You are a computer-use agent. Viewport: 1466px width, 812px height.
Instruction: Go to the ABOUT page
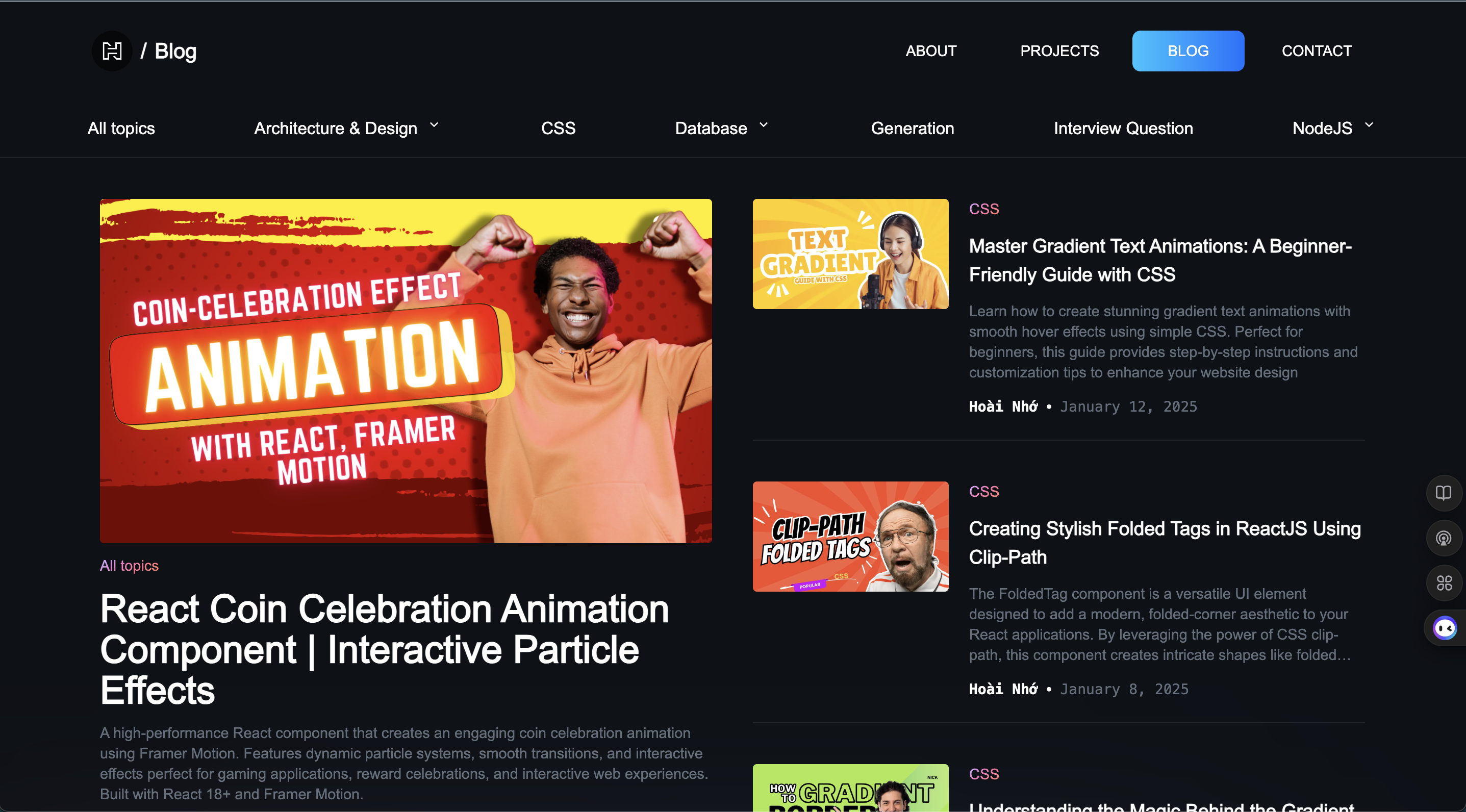pyautogui.click(x=931, y=51)
